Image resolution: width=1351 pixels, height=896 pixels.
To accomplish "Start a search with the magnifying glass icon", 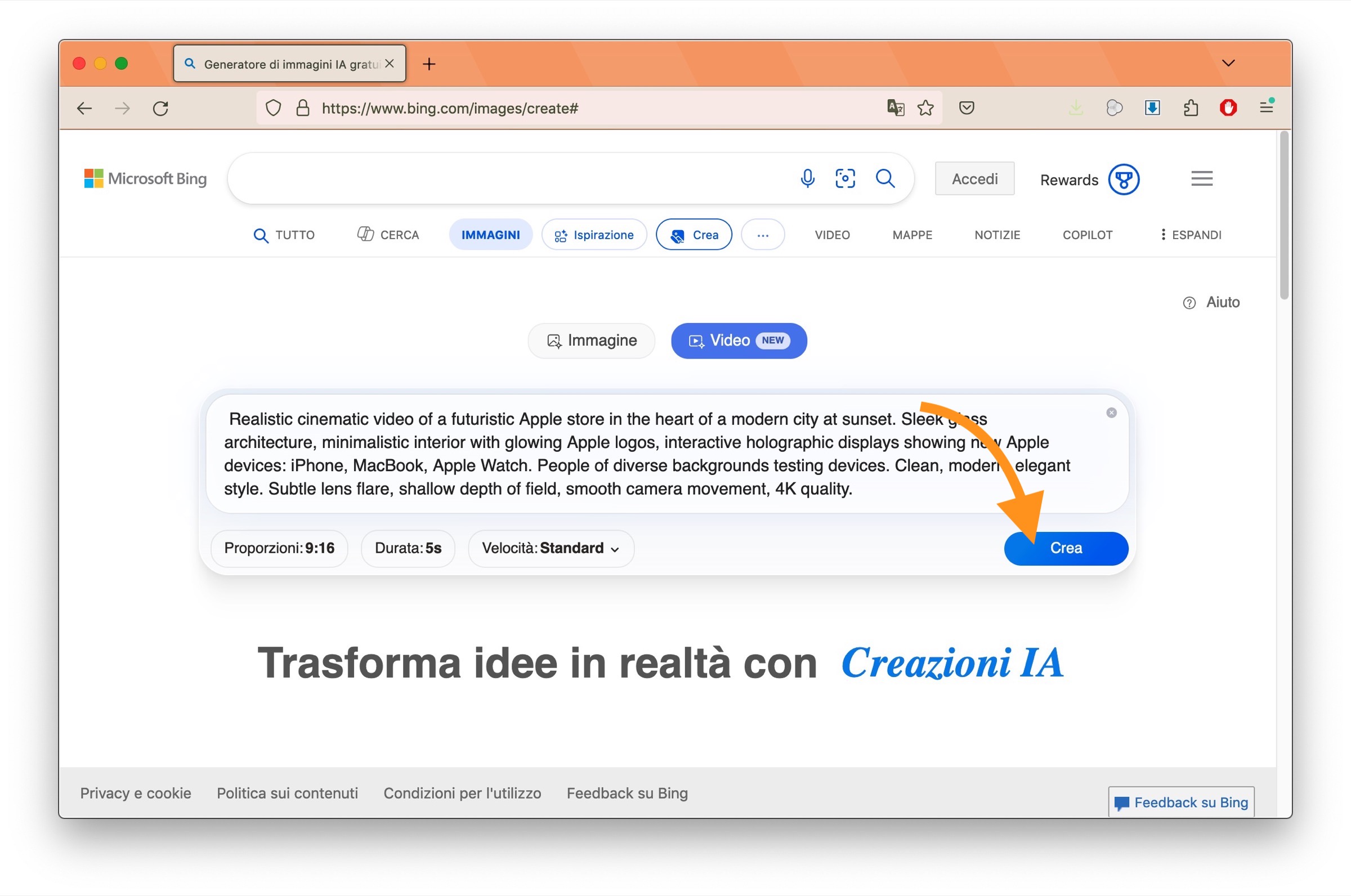I will click(x=885, y=178).
